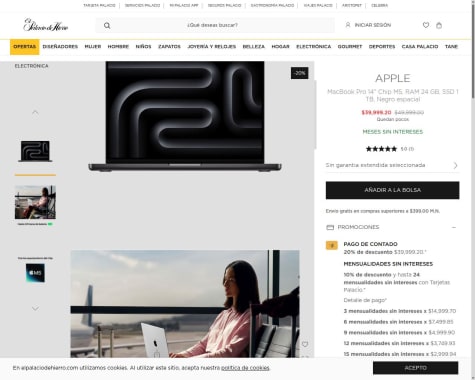Open Servicios Palacio top link

click(142, 5)
